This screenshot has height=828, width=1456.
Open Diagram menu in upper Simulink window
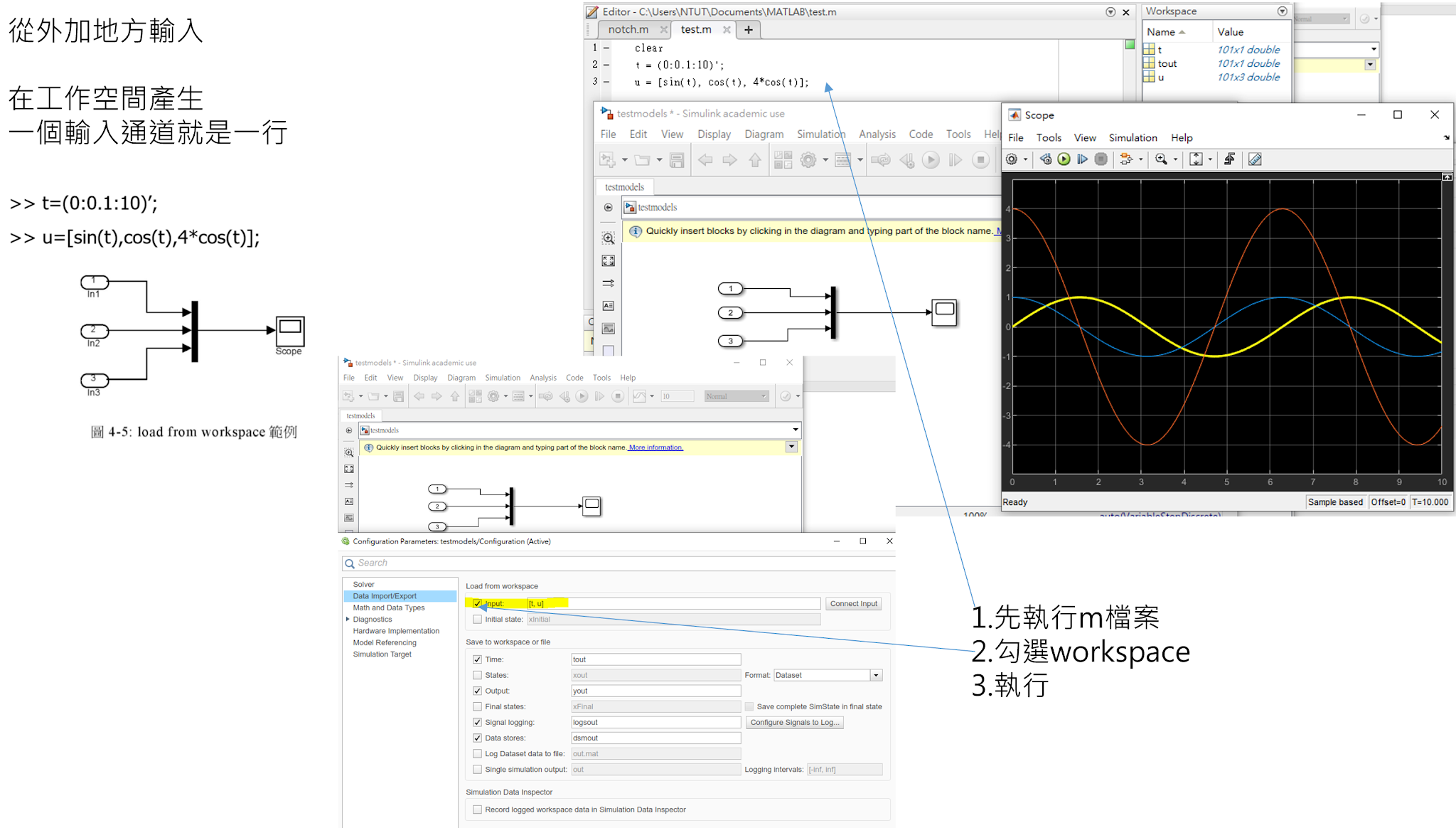764,134
